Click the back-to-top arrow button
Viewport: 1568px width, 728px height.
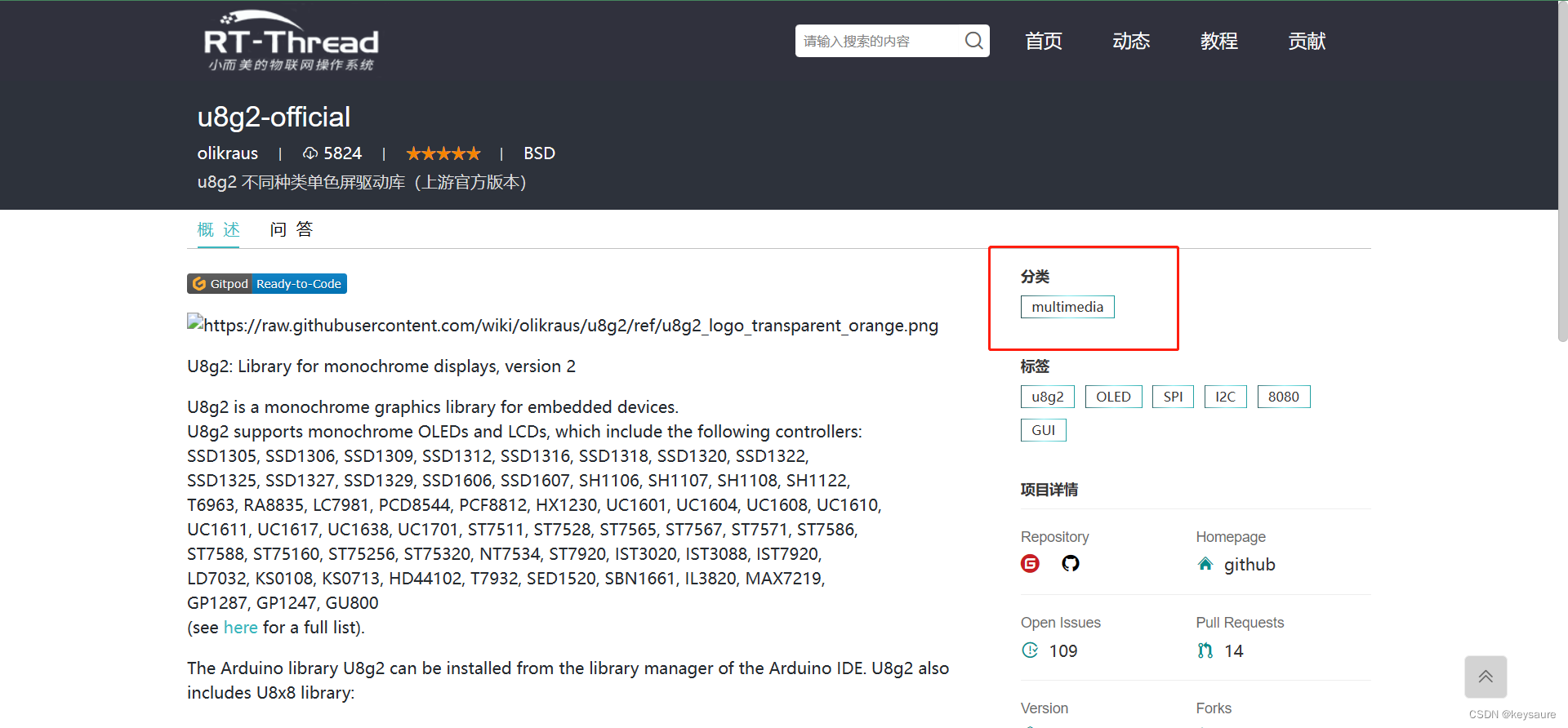coord(1486,677)
